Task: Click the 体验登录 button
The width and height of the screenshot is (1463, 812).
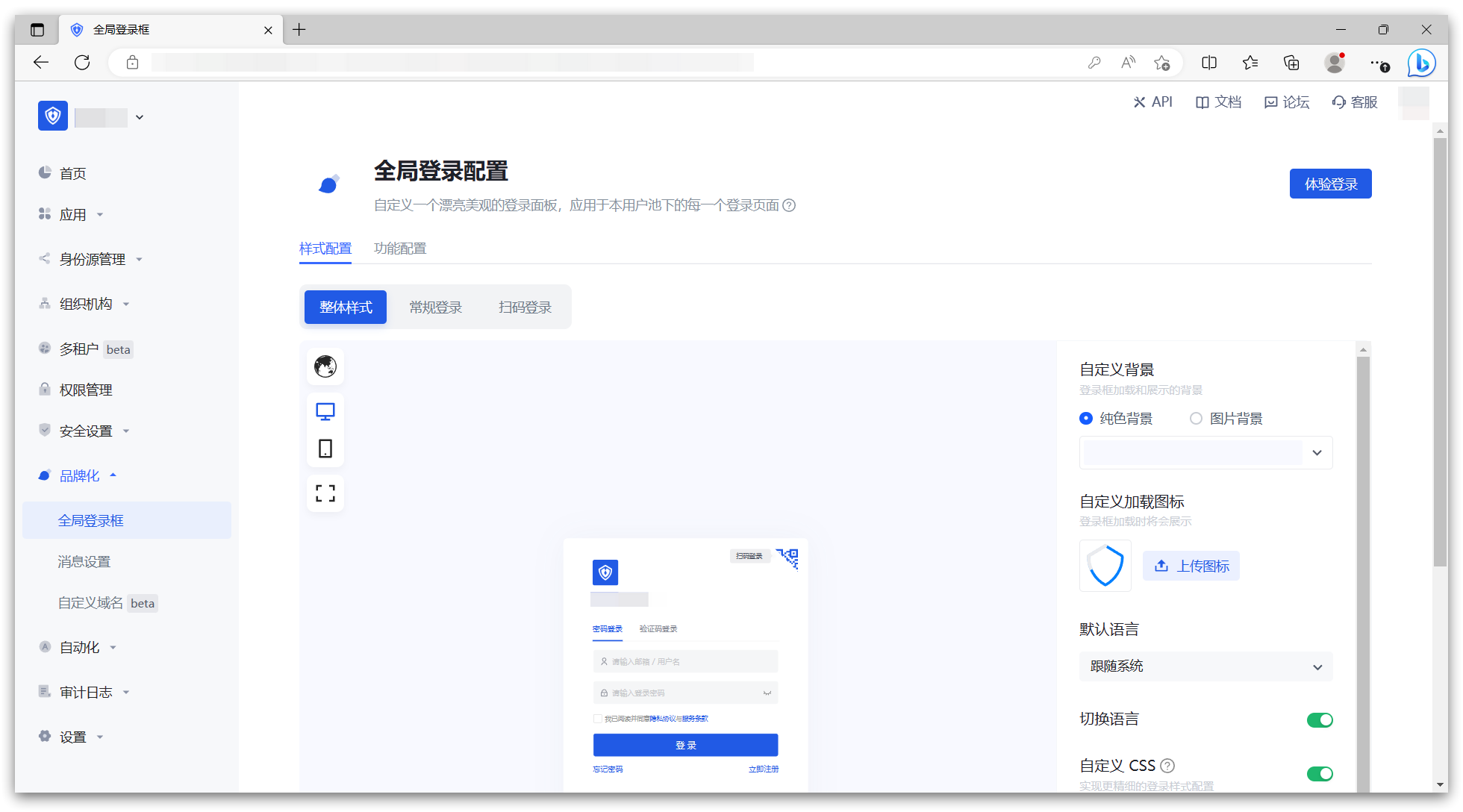Action: (1330, 184)
